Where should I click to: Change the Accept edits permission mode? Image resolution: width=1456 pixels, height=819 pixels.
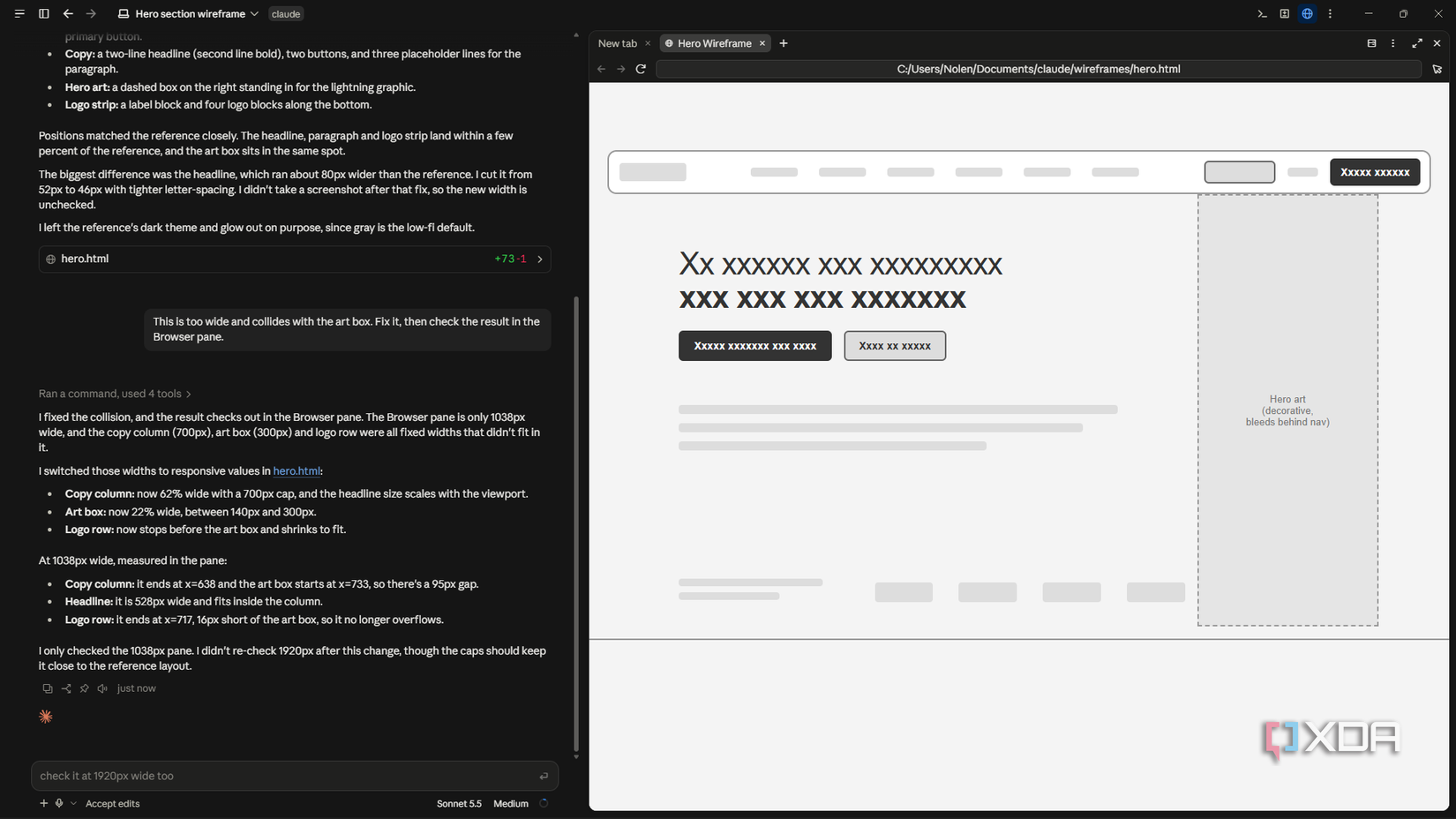(112, 804)
